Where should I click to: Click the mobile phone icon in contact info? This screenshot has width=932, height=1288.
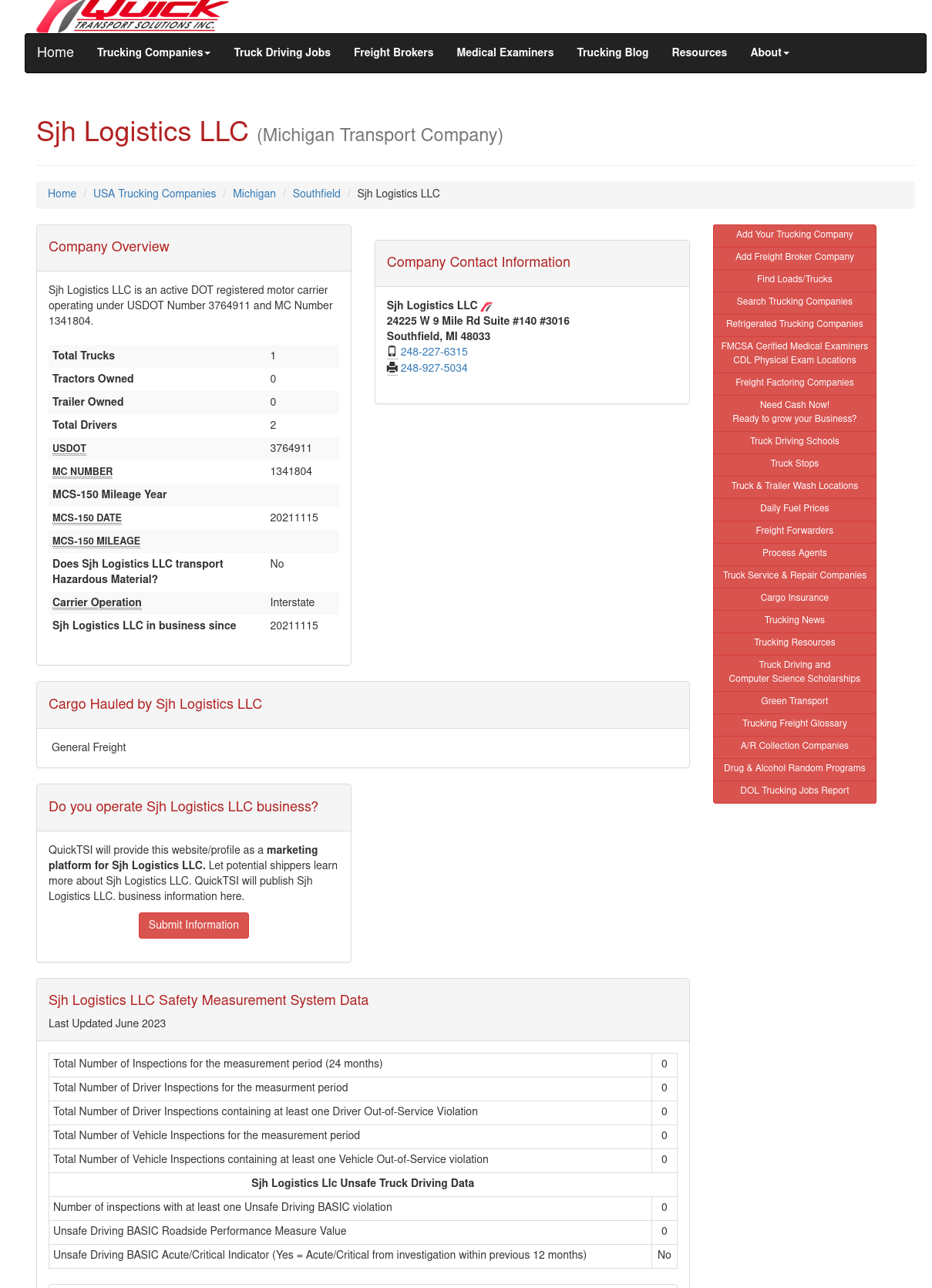tap(392, 352)
